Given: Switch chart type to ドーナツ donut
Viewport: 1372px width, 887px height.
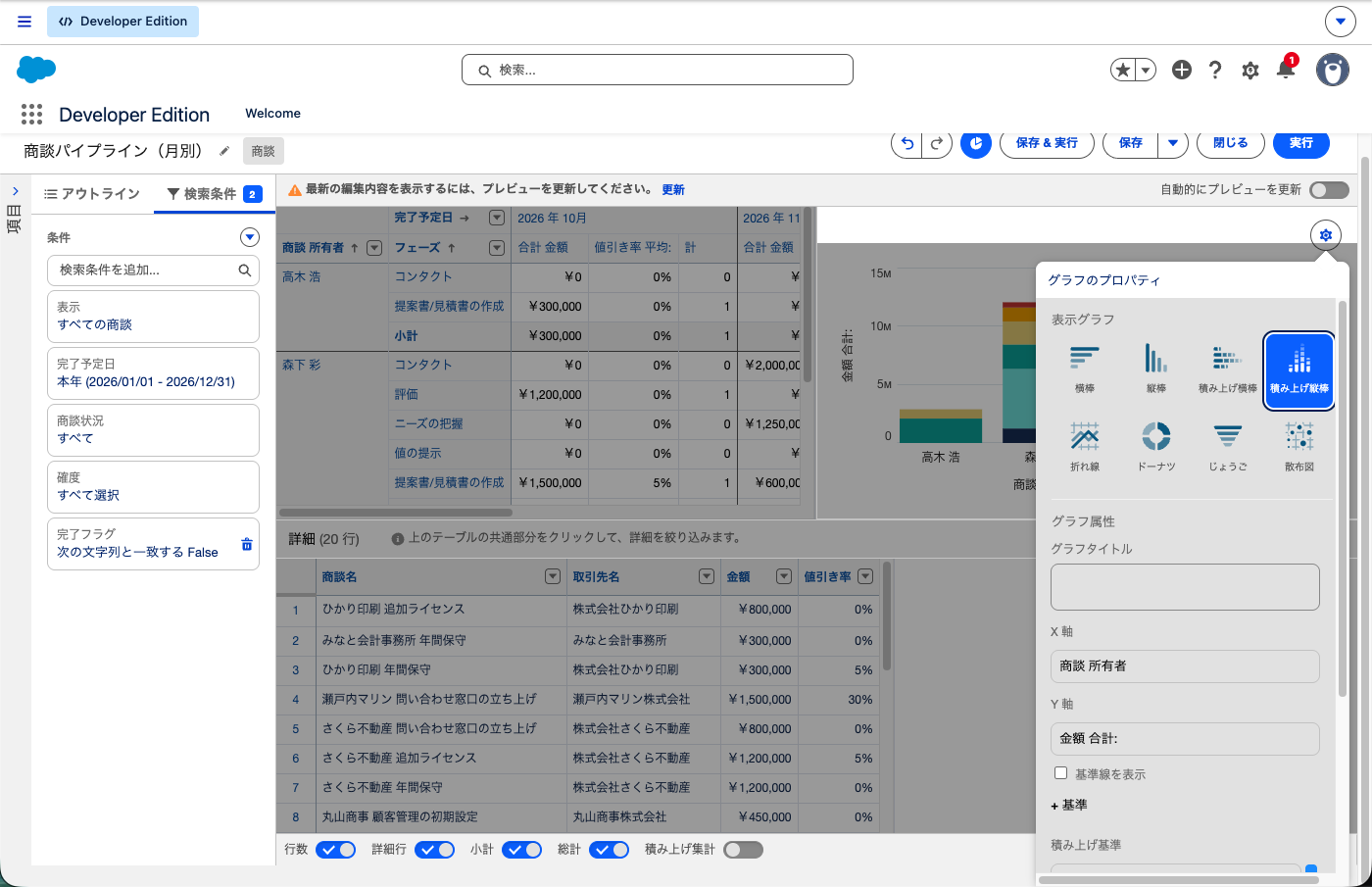Looking at the screenshot, I should coord(1156,446).
